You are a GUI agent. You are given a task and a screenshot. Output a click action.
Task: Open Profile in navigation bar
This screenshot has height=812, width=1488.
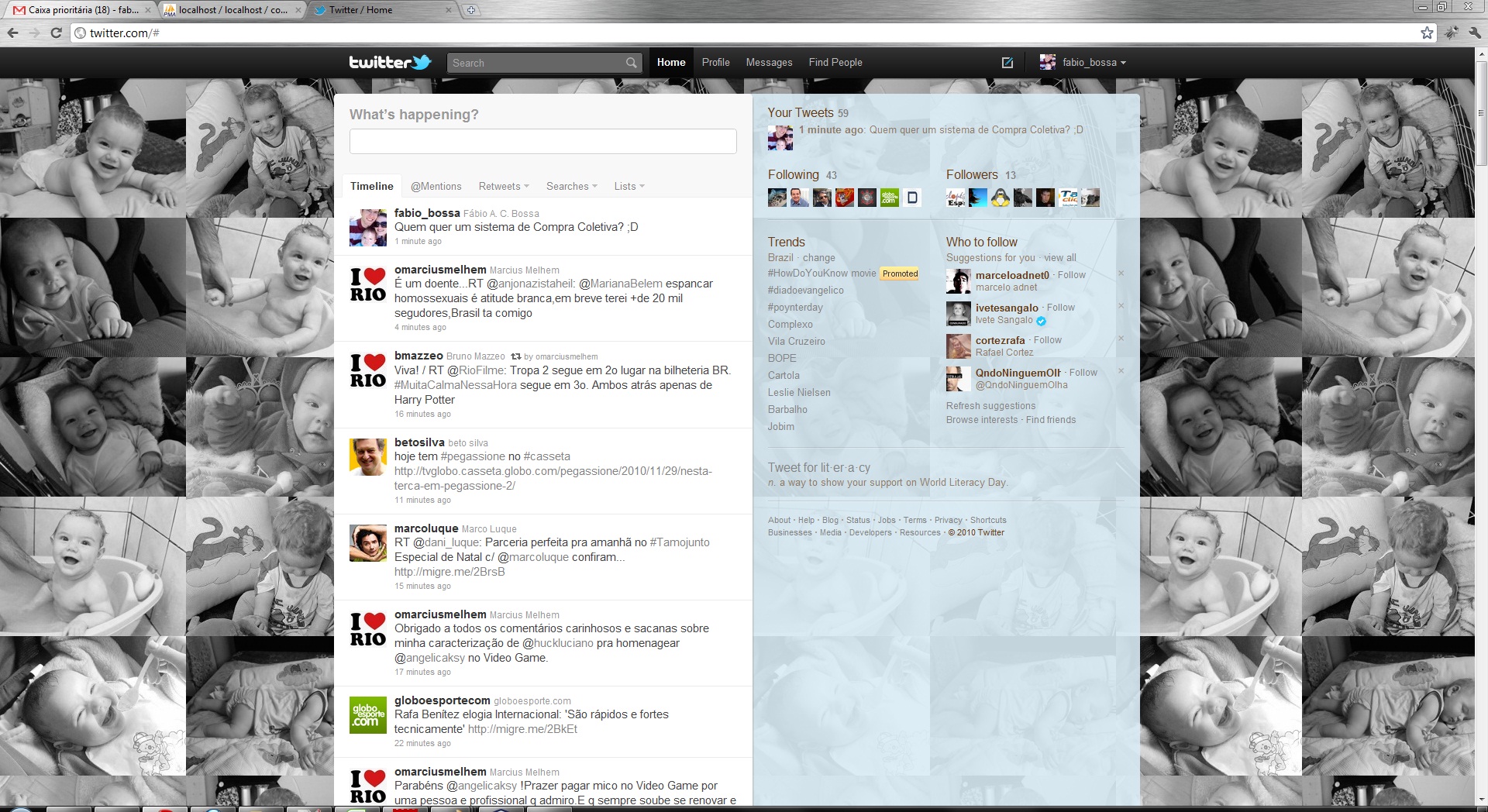715,63
